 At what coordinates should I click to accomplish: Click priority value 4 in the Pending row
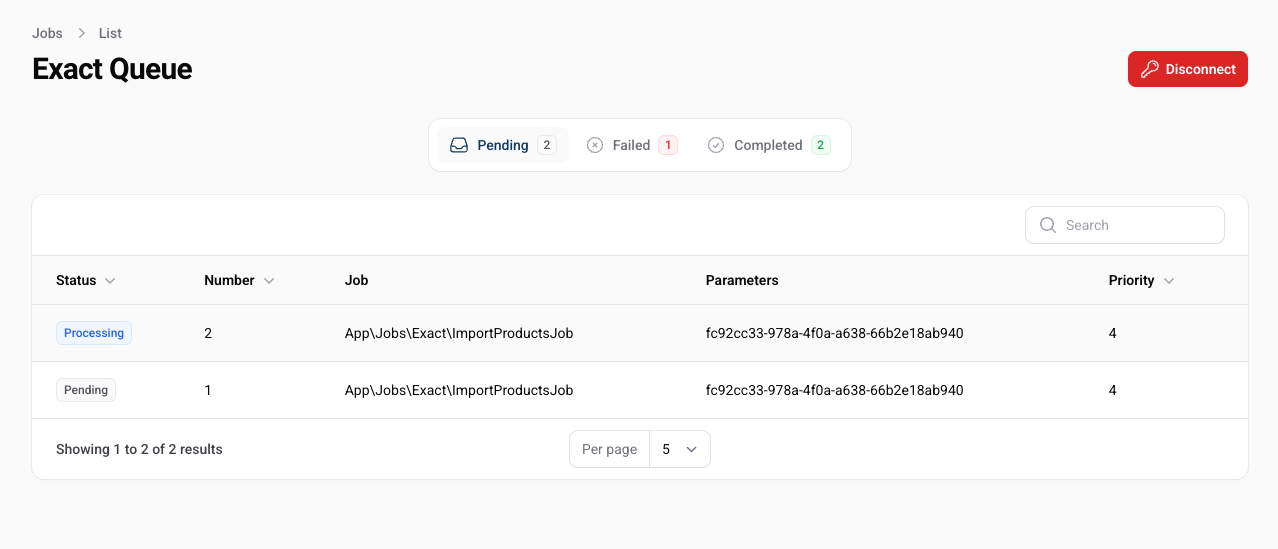click(1113, 390)
